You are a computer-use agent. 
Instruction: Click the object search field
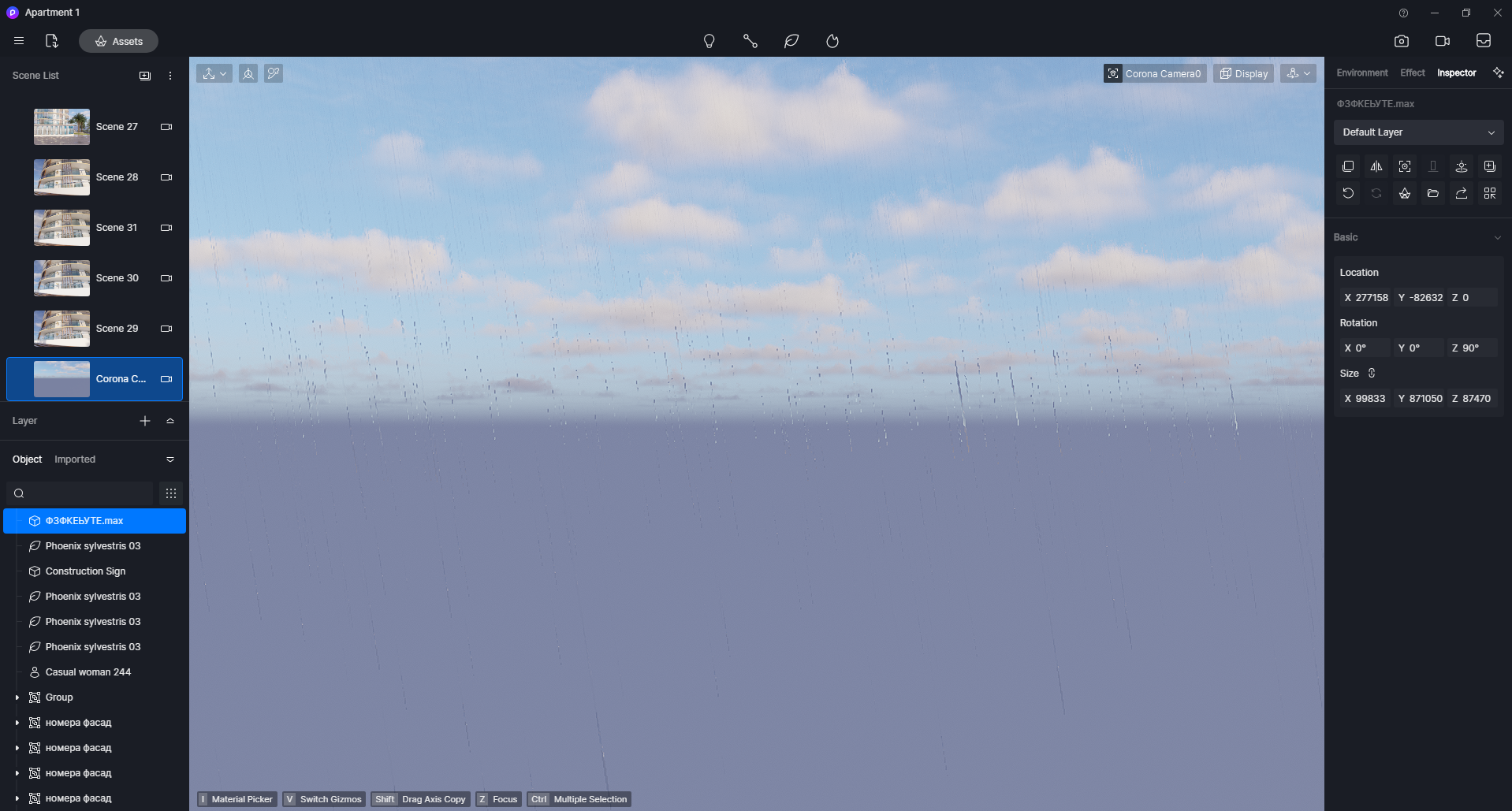(80, 493)
